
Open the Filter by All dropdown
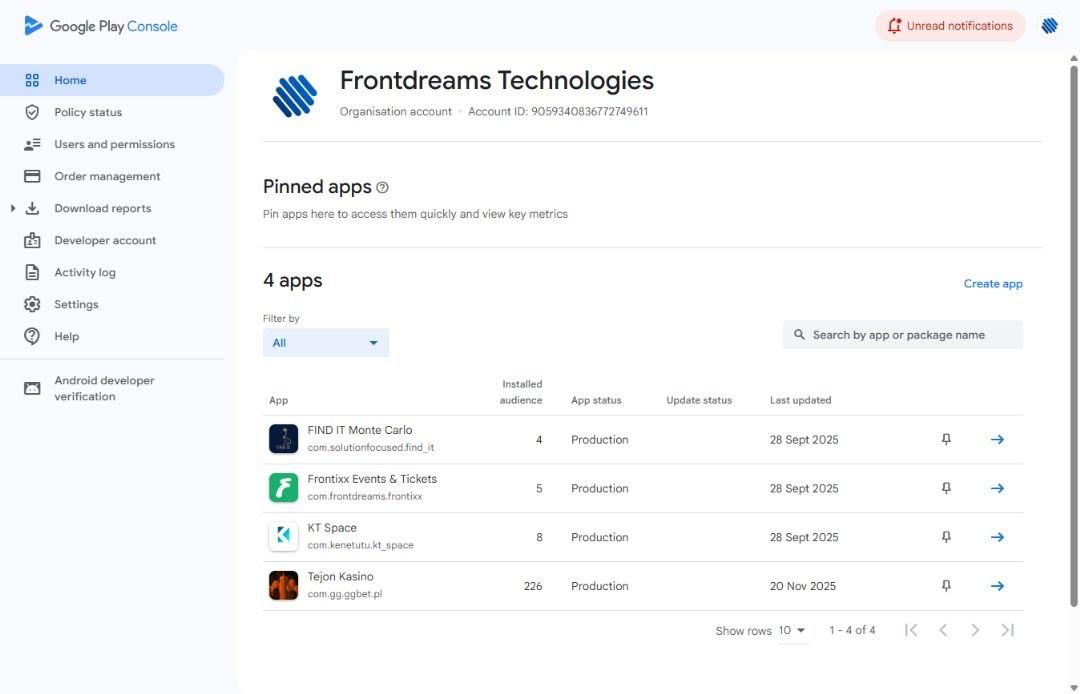point(326,343)
